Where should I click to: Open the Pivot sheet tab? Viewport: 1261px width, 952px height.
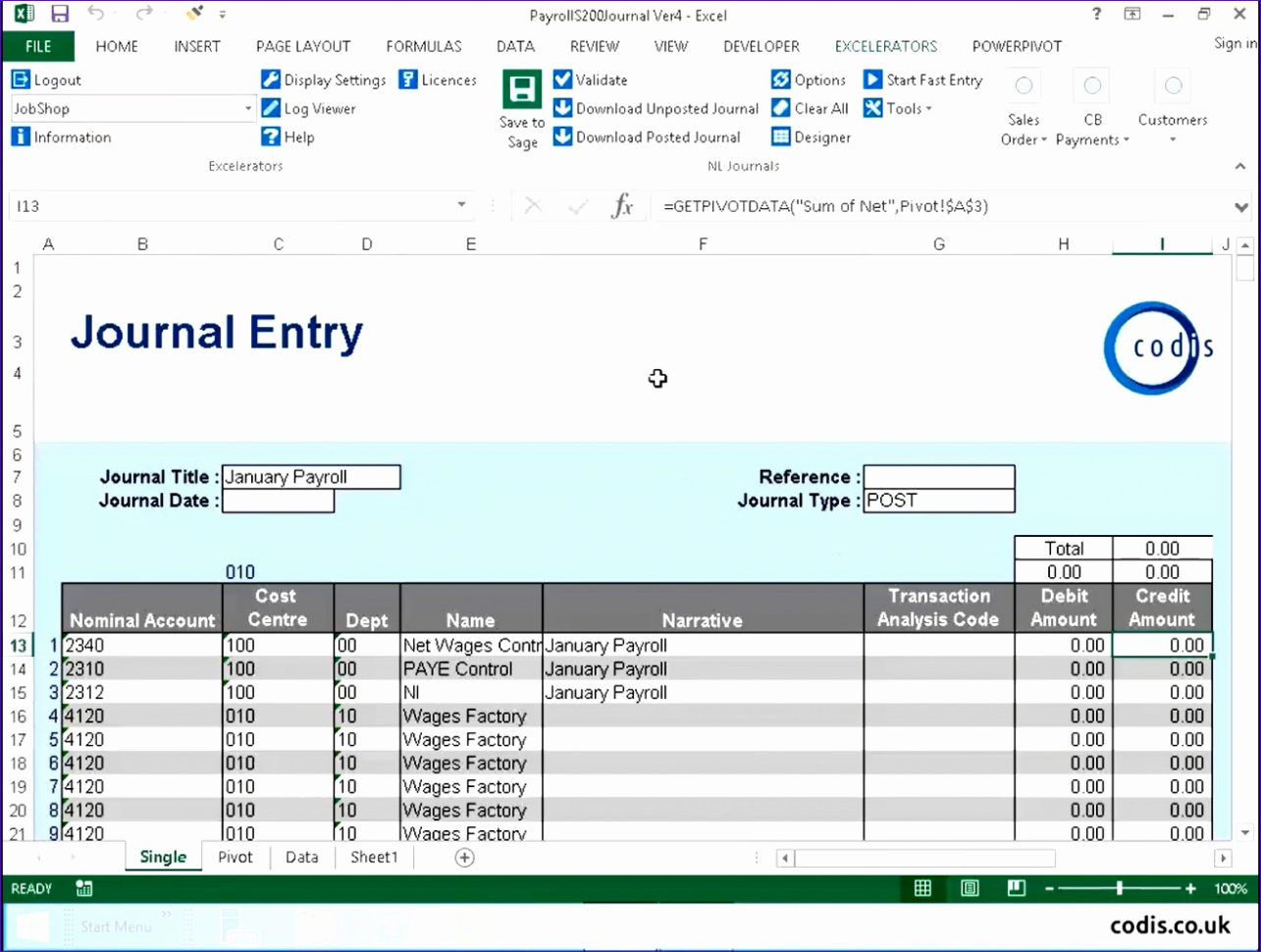pos(235,857)
